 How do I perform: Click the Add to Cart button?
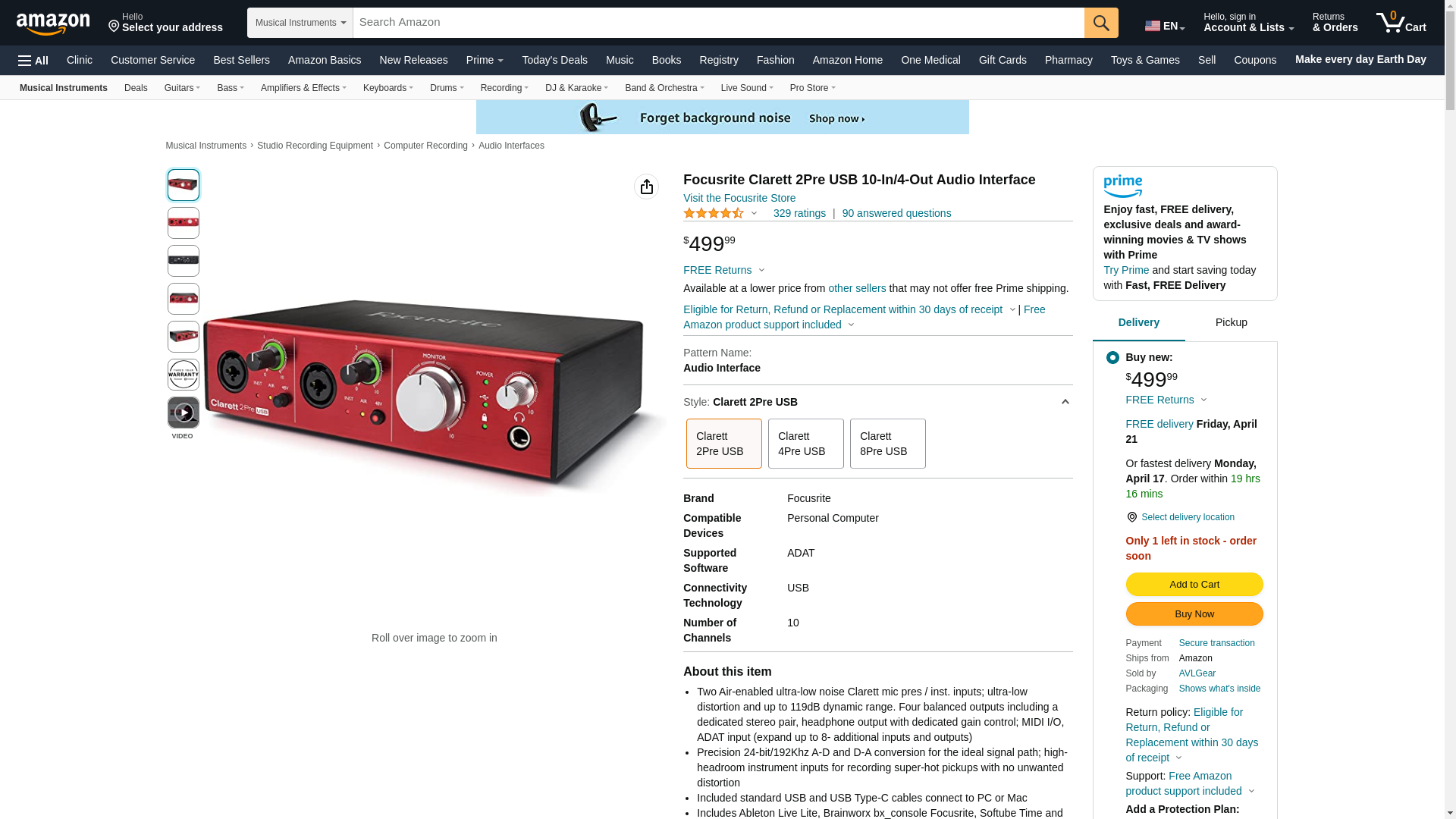[1194, 585]
